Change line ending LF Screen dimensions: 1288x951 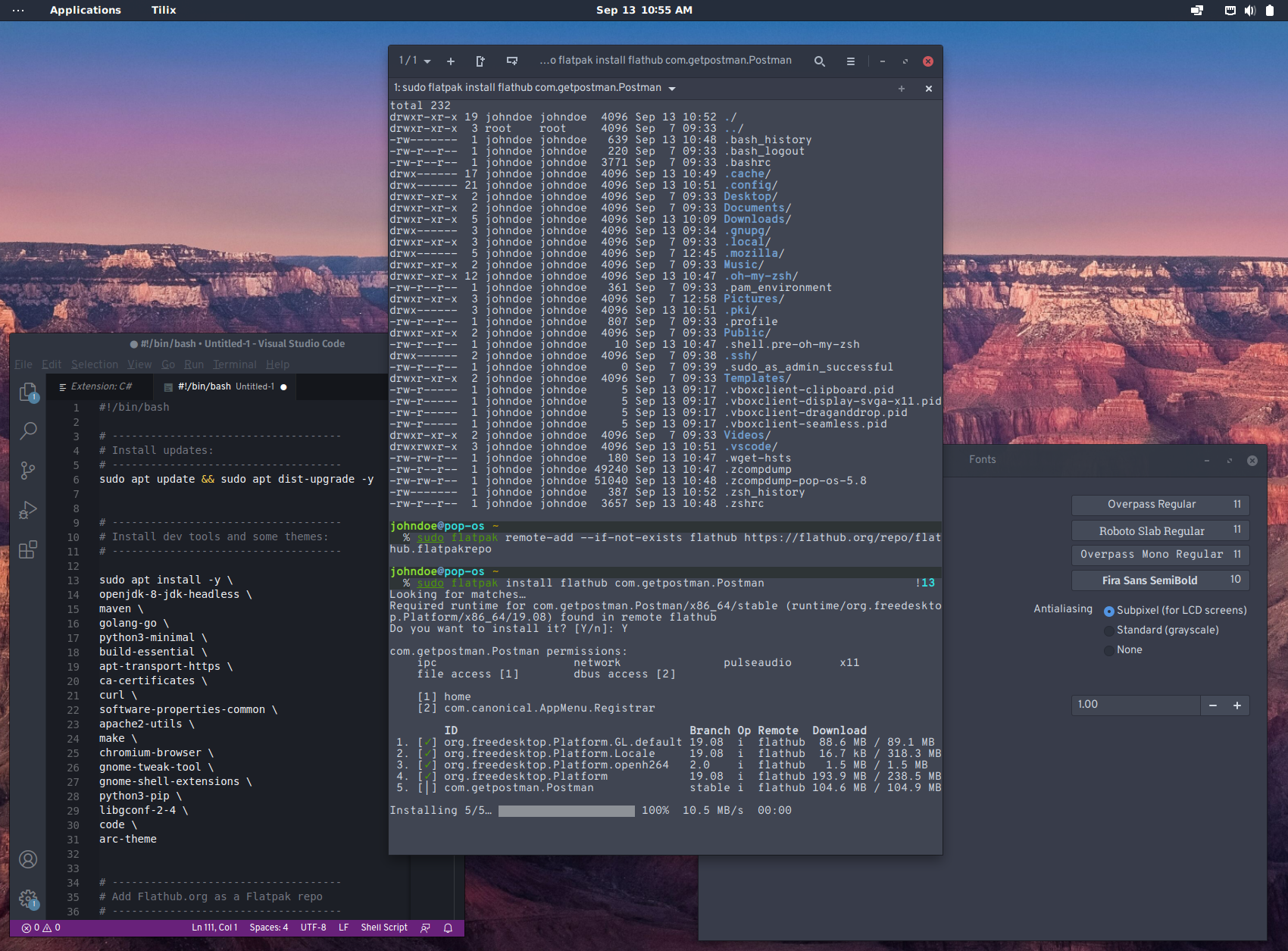[344, 928]
